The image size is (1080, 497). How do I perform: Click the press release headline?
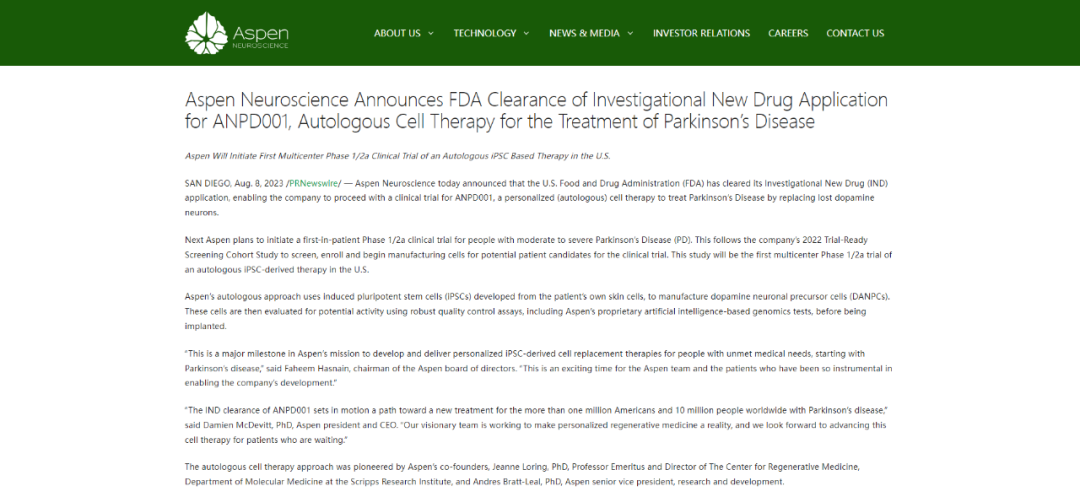click(536, 110)
